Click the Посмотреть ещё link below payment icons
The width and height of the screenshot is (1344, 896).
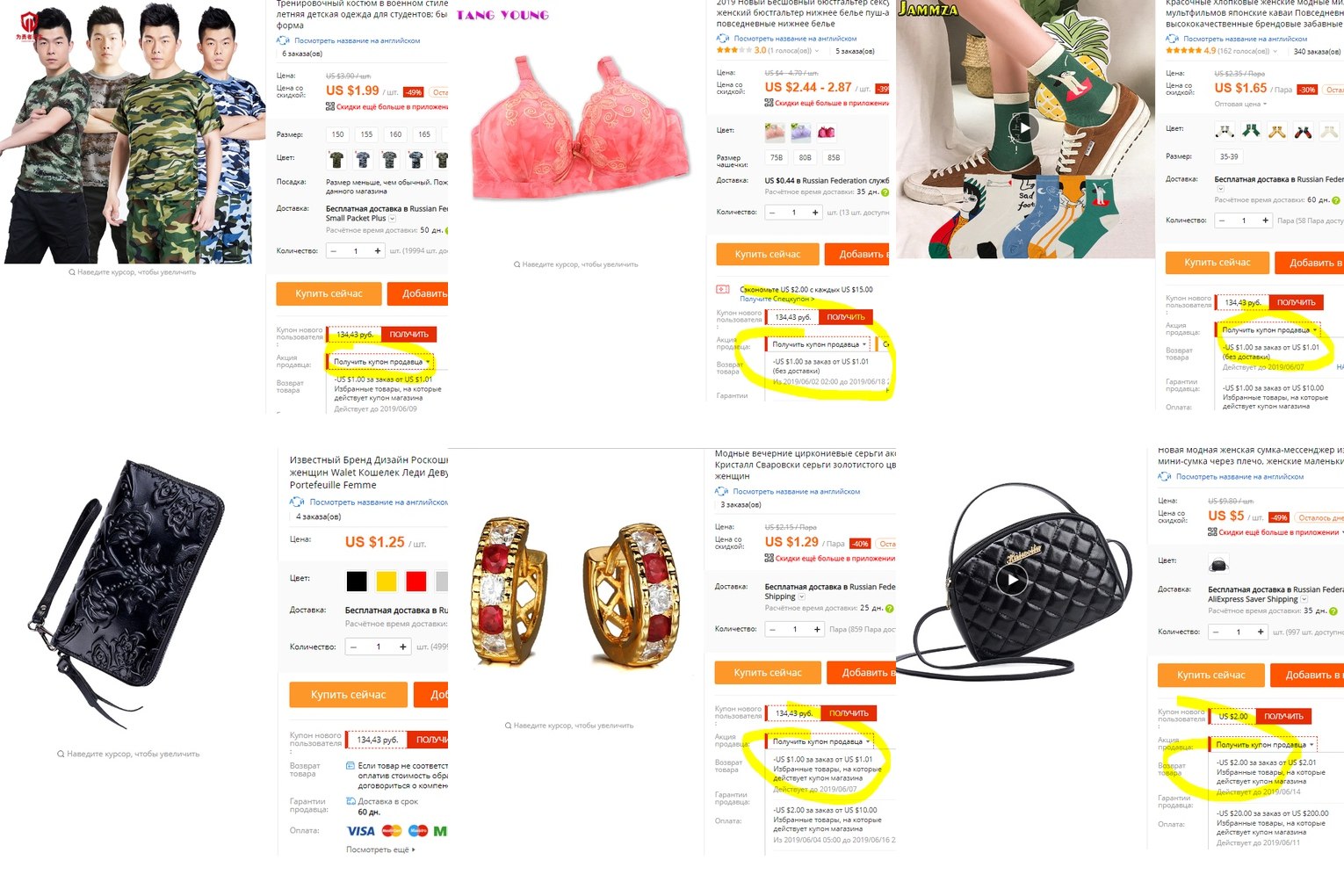point(380,849)
